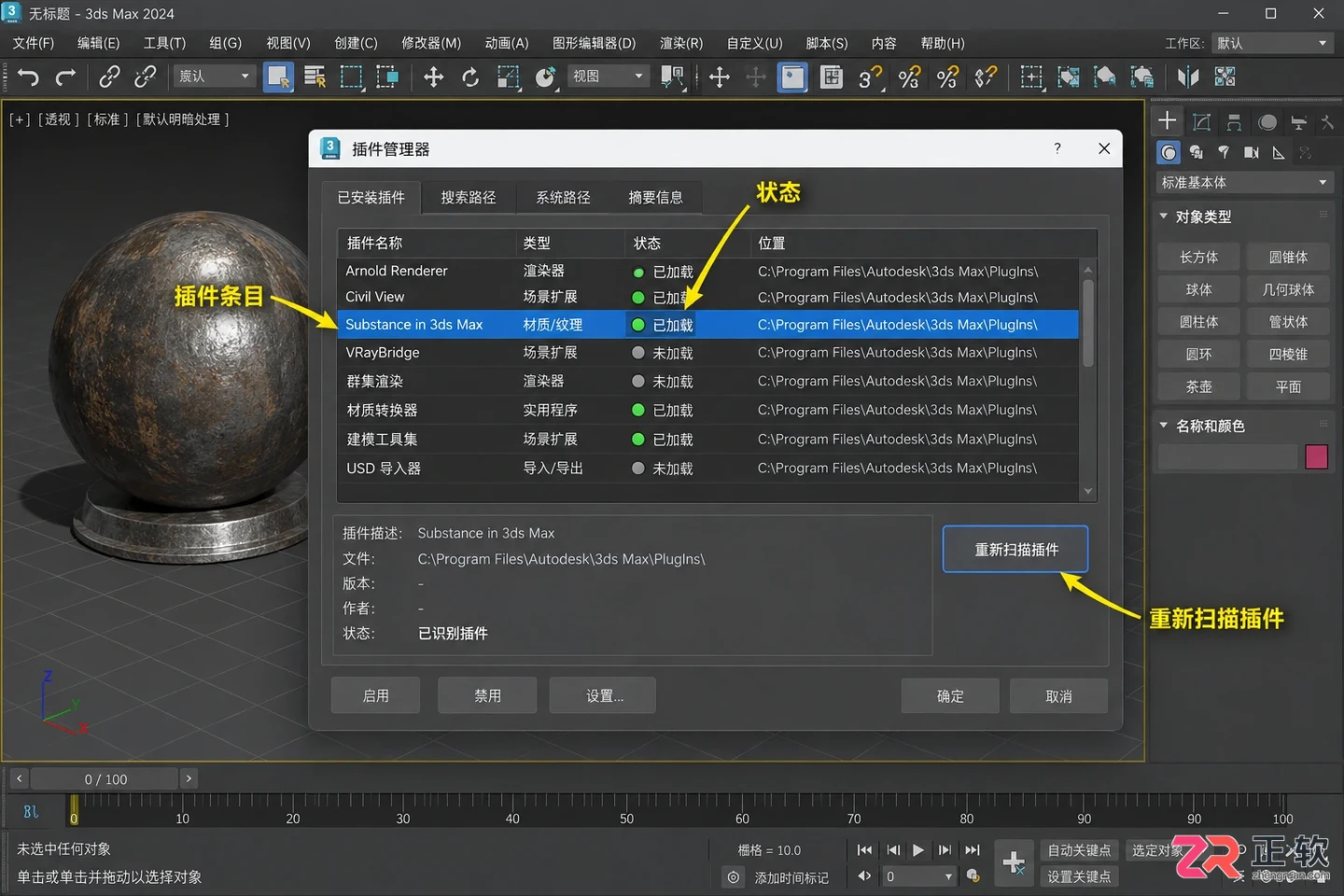Collapse the 对象类型 rollout
Screen dimensions: 1344x896
coord(1164,216)
